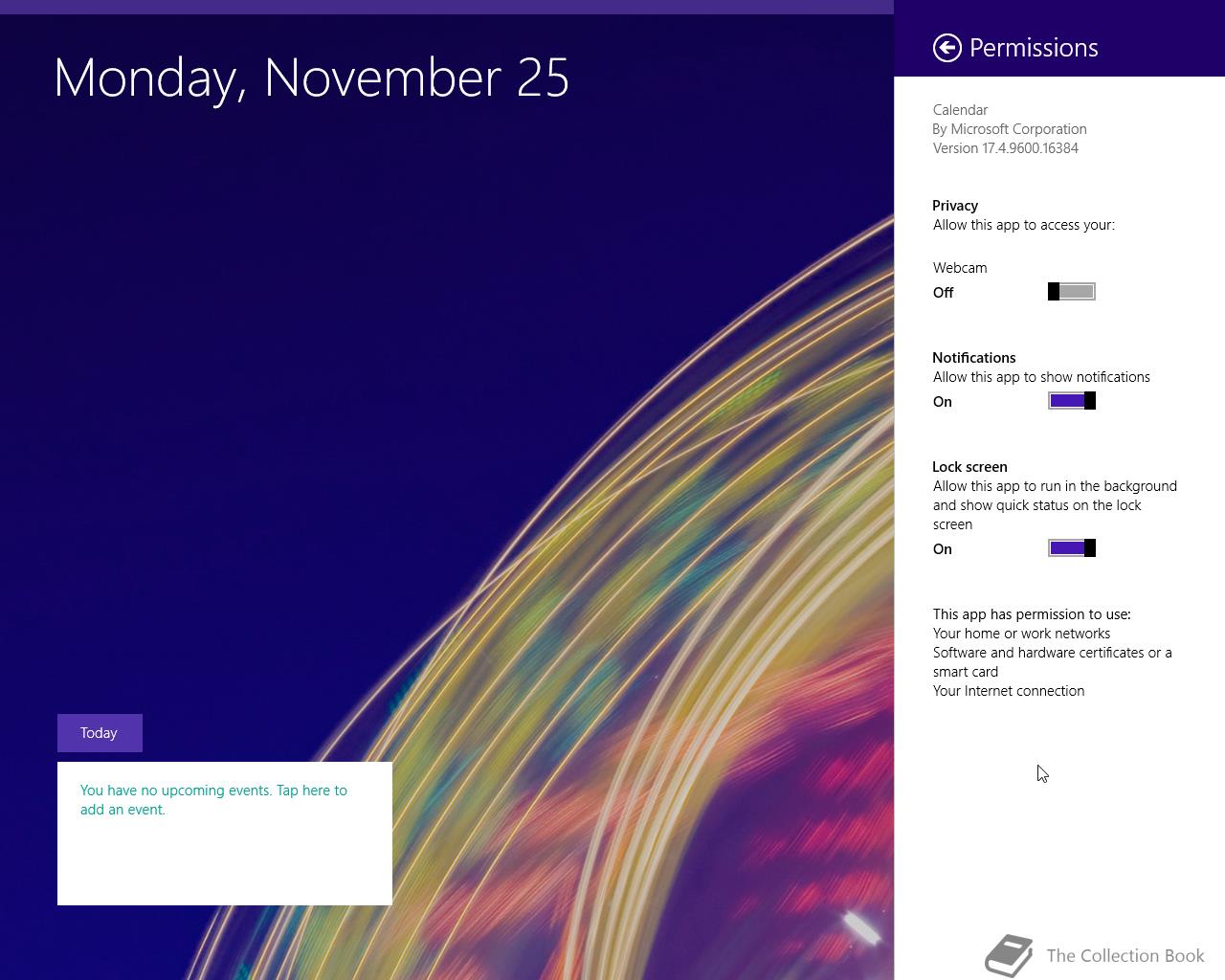Click the Notifications section heading
Image resolution: width=1225 pixels, height=980 pixels.
(974, 358)
